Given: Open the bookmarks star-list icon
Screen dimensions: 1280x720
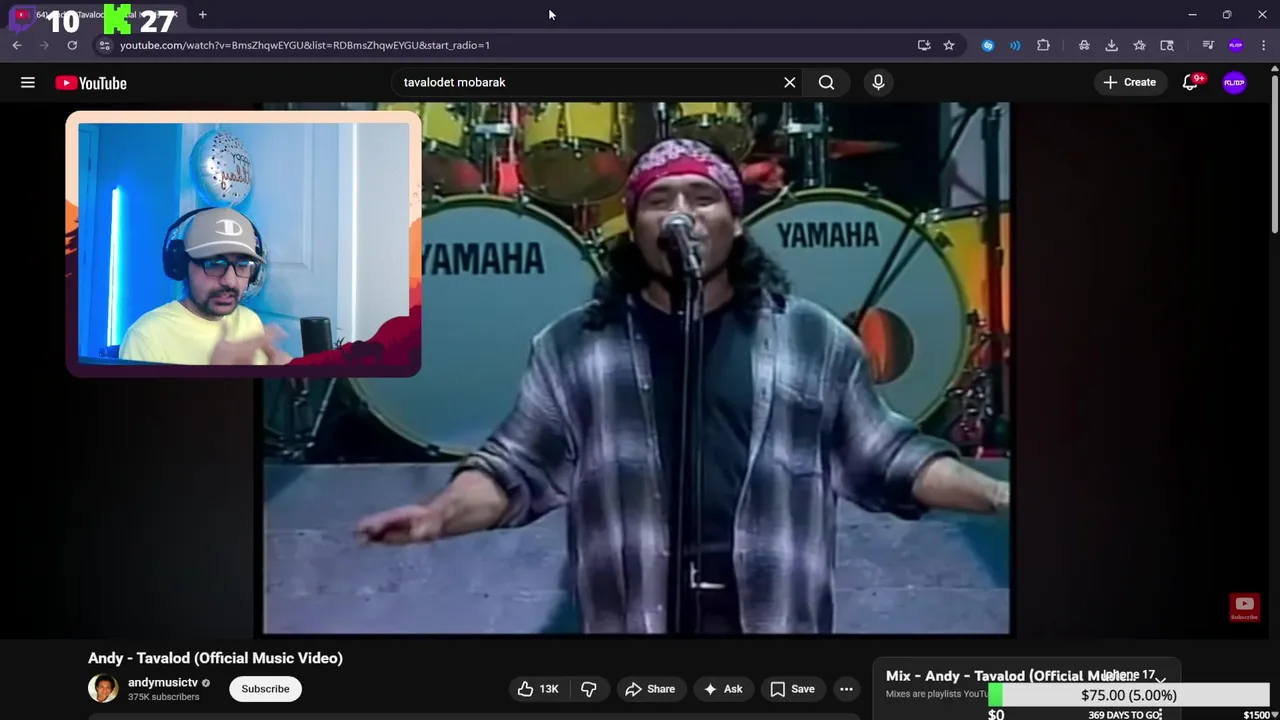Looking at the screenshot, I should pos(1139,45).
